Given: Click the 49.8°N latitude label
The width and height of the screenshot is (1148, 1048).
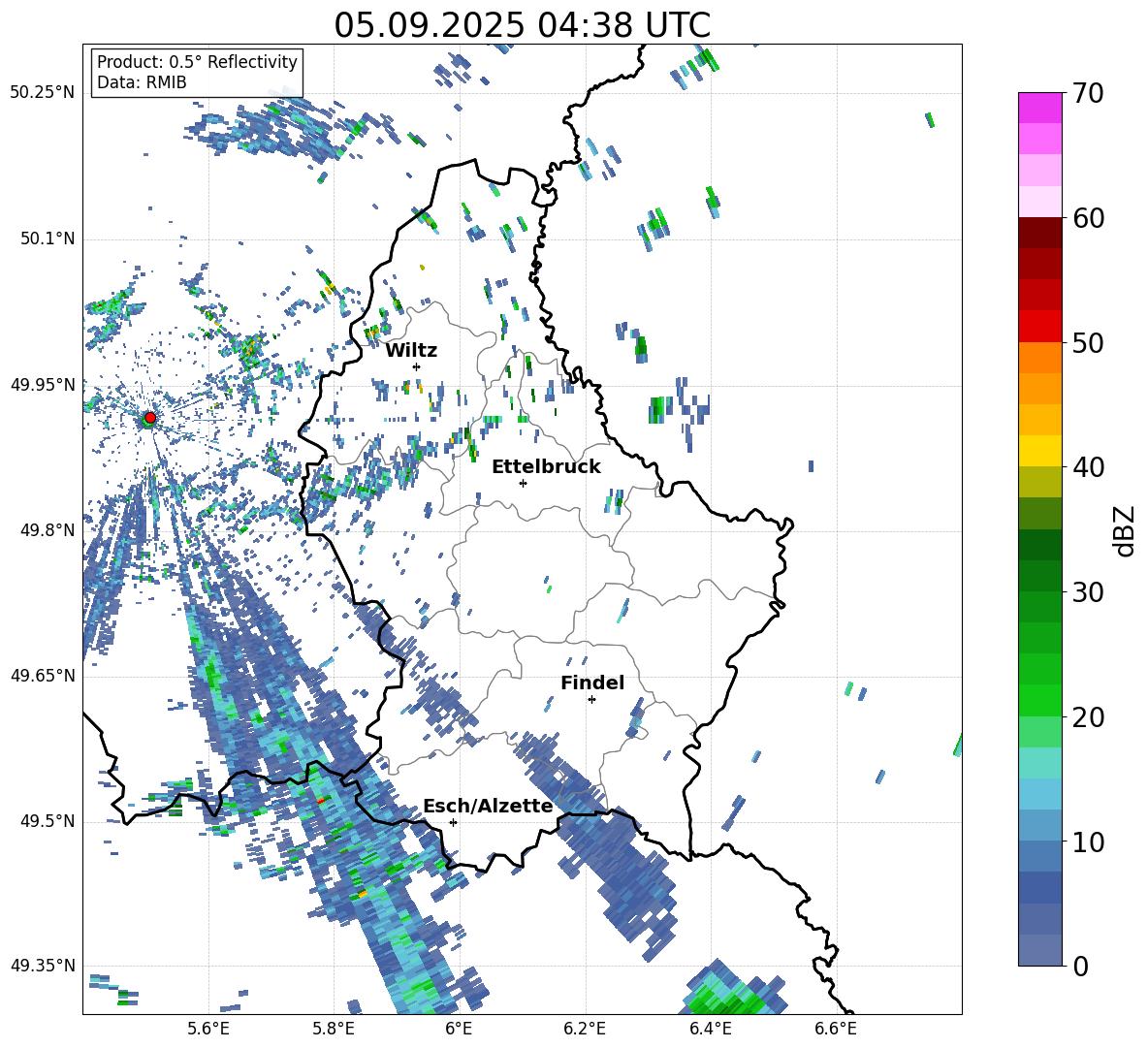Looking at the screenshot, I should (47, 530).
